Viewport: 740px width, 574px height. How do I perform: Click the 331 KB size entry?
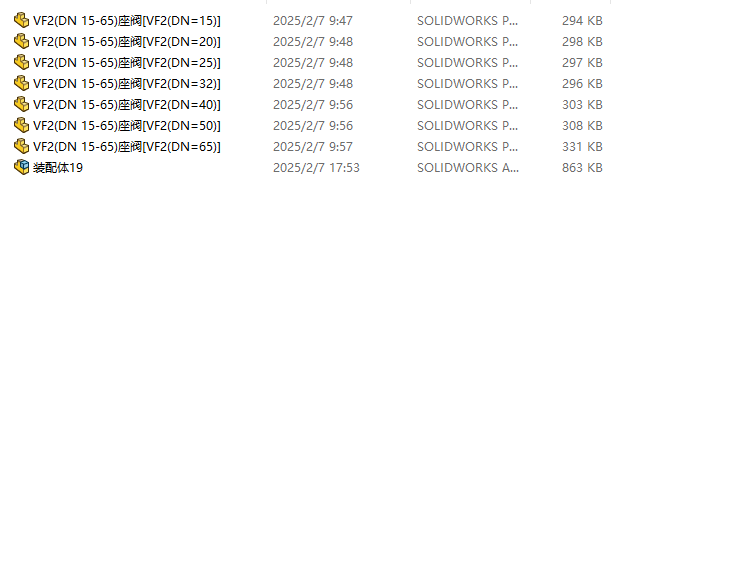click(x=582, y=147)
